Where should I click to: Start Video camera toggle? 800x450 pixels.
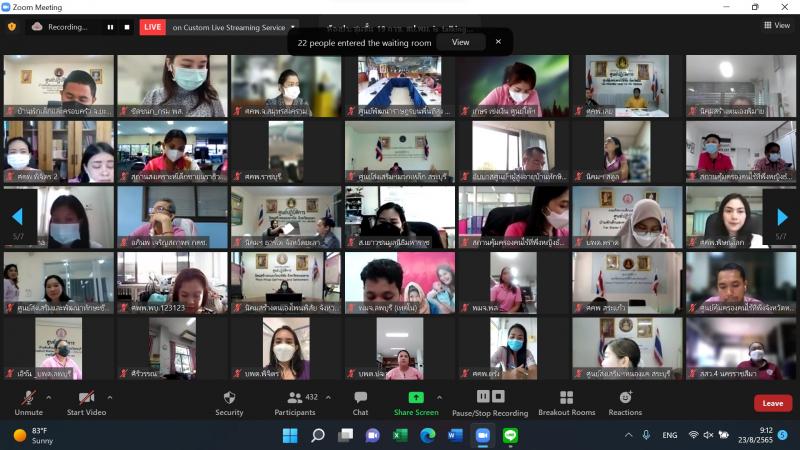(86, 403)
